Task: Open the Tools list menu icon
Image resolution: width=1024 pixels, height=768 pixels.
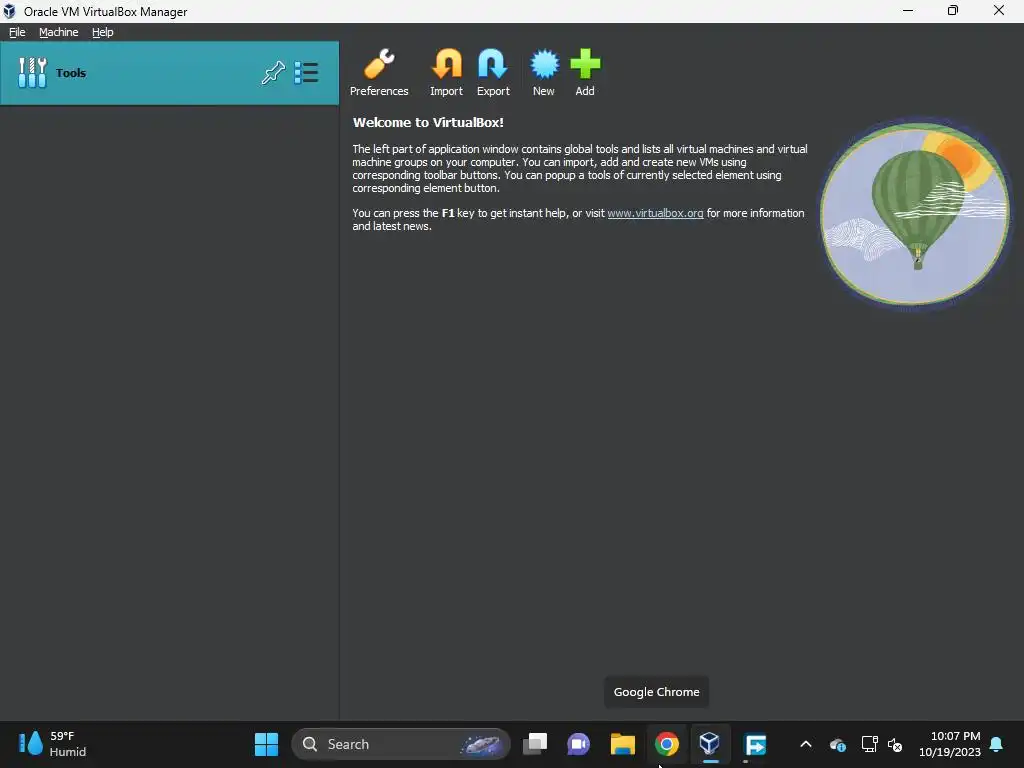Action: 306,72
